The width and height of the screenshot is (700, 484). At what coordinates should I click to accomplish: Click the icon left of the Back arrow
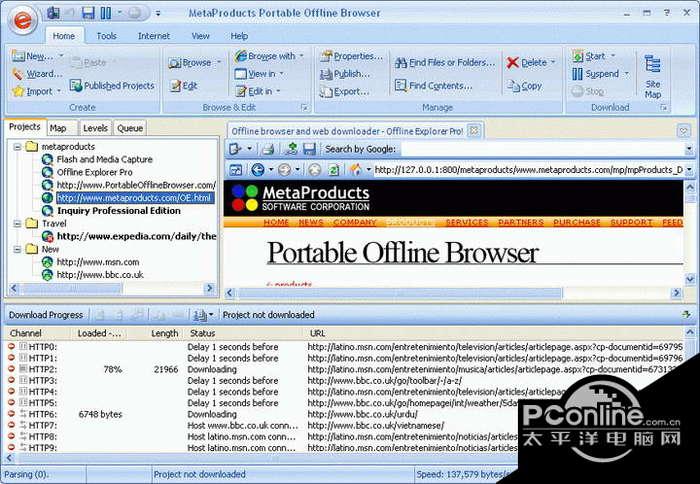point(236,170)
